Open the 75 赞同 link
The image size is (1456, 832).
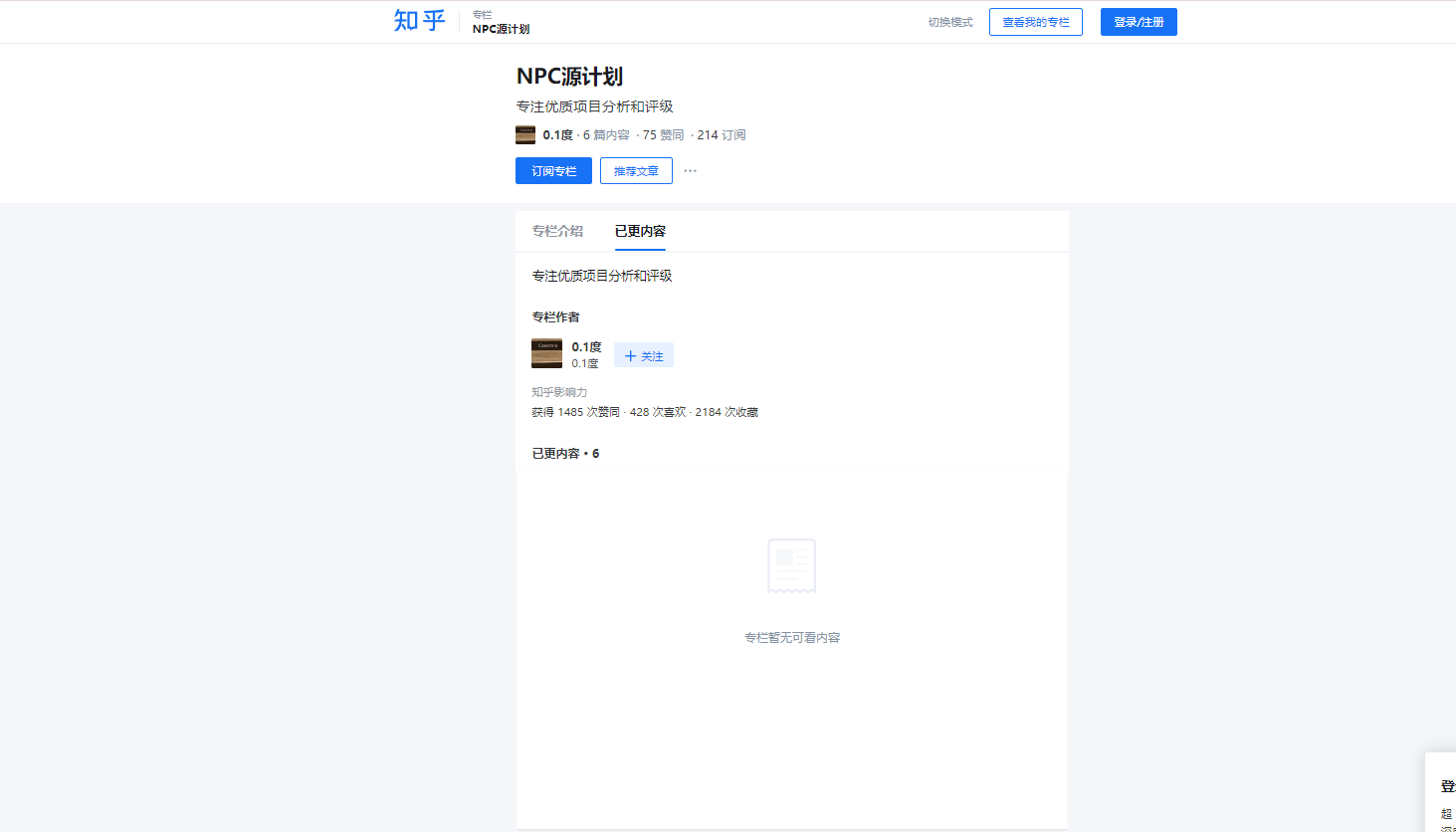tap(665, 134)
